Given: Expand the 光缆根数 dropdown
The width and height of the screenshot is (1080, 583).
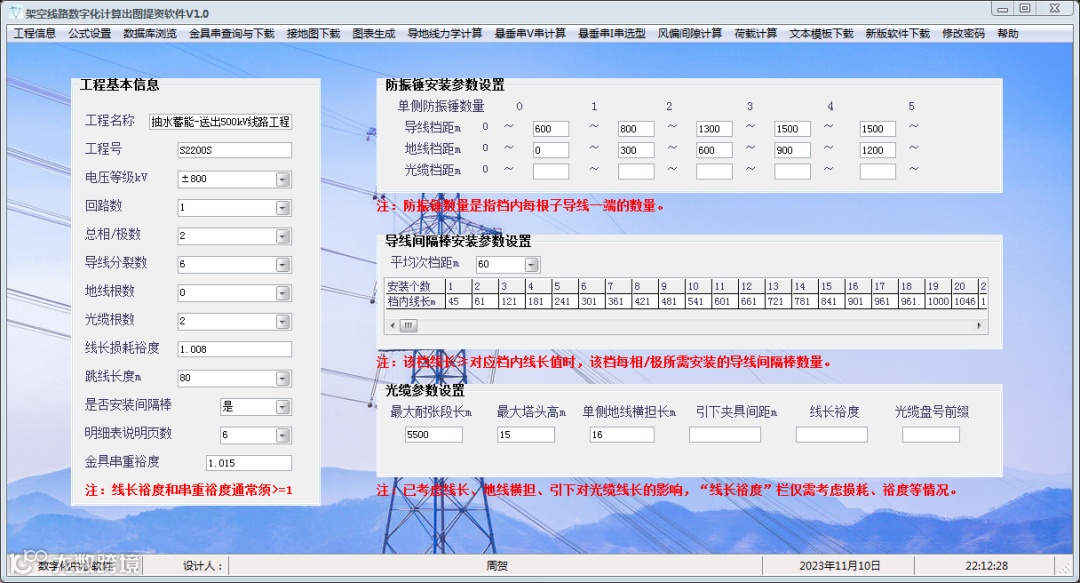Looking at the screenshot, I should [282, 322].
